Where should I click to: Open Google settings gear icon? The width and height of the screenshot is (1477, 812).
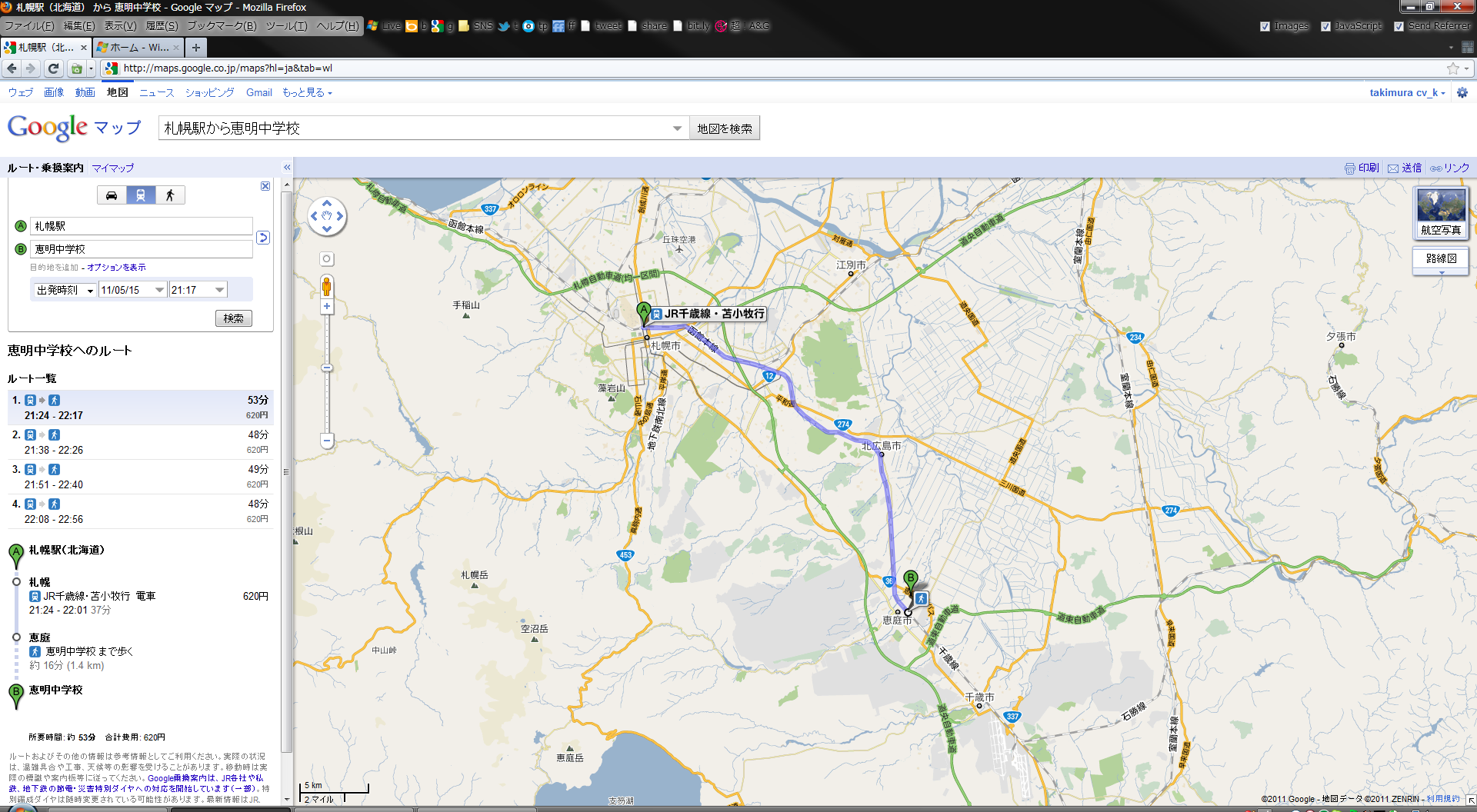point(1462,92)
